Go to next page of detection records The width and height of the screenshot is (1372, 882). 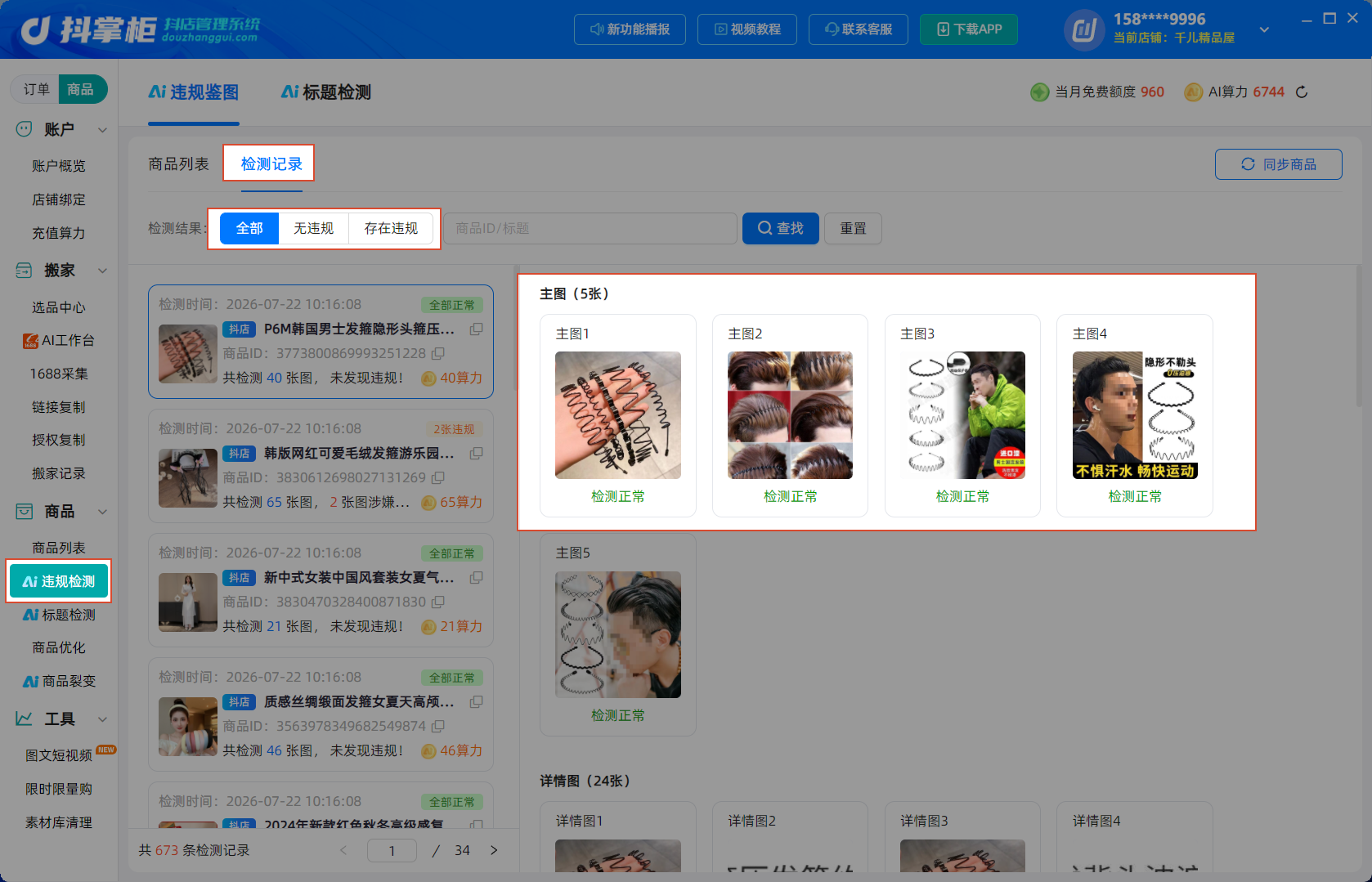point(494,850)
